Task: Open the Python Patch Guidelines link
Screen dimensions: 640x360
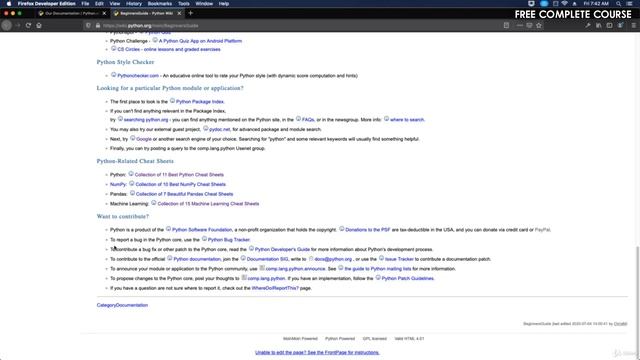Action: coord(408,278)
